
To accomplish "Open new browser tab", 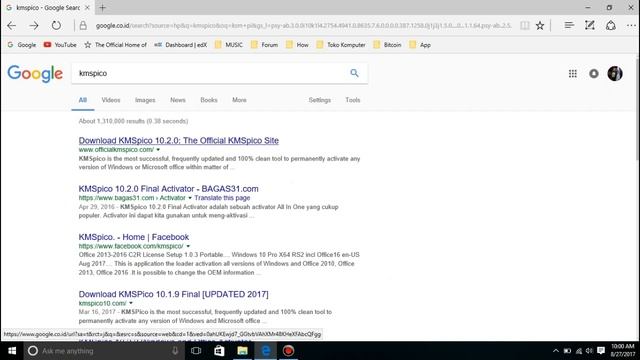I will pos(102,7).
